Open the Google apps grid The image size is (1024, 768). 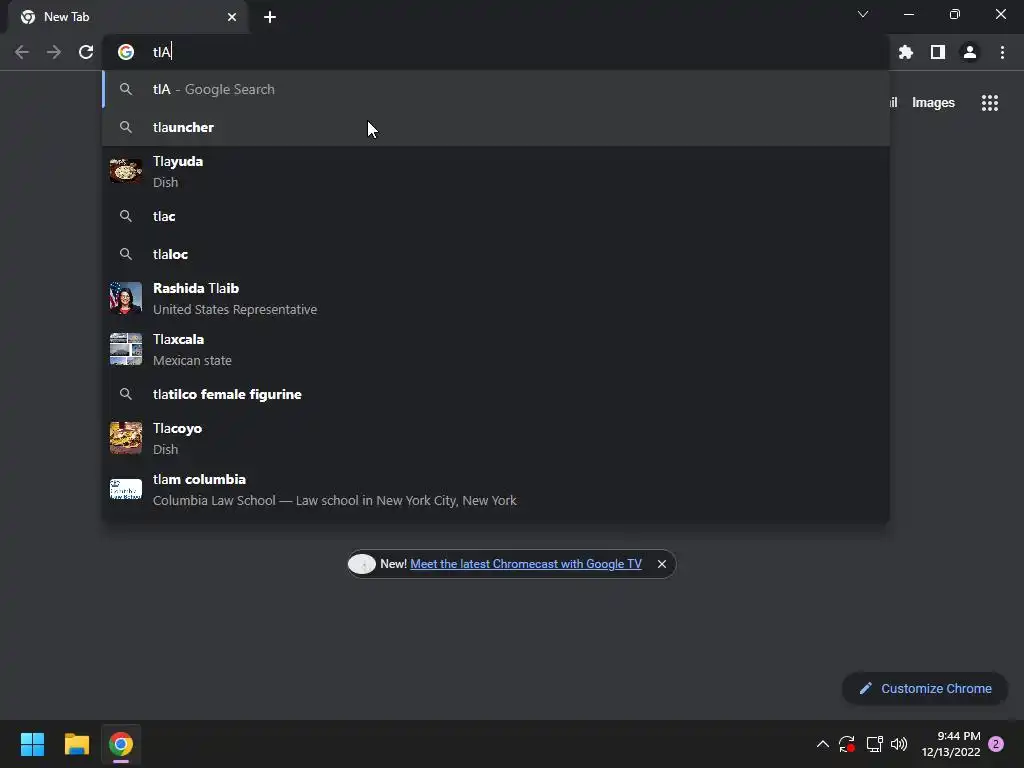990,103
